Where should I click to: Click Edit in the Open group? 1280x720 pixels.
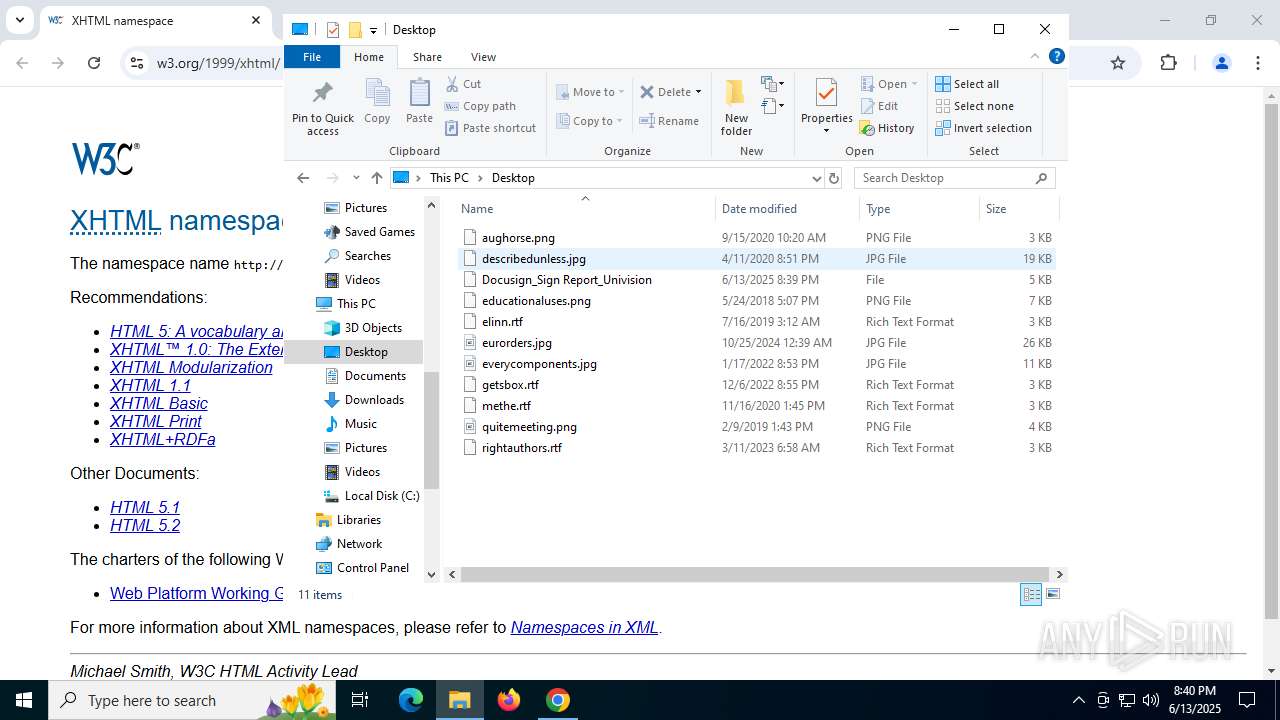point(879,106)
